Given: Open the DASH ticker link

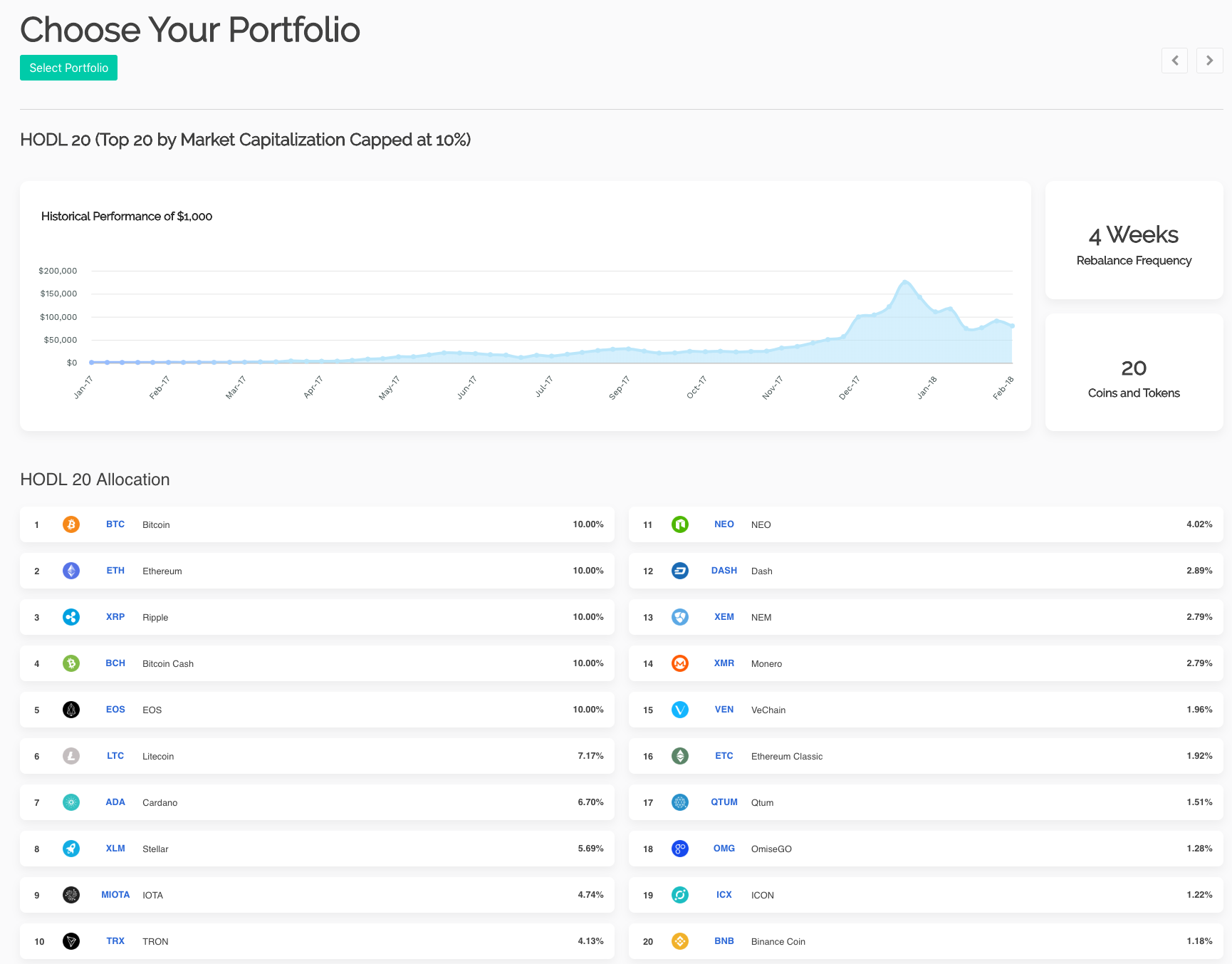Looking at the screenshot, I should pos(724,571).
